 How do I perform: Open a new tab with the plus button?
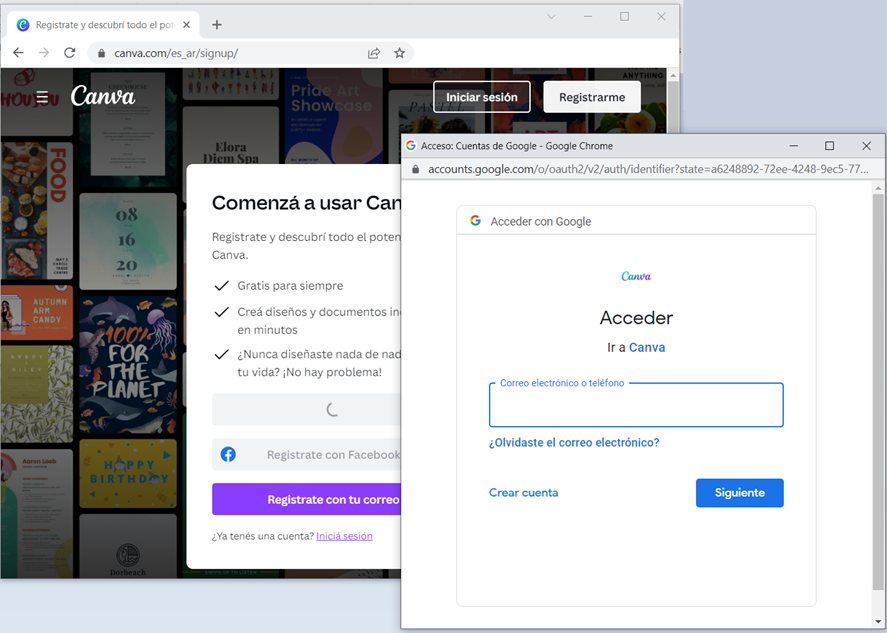(x=217, y=25)
